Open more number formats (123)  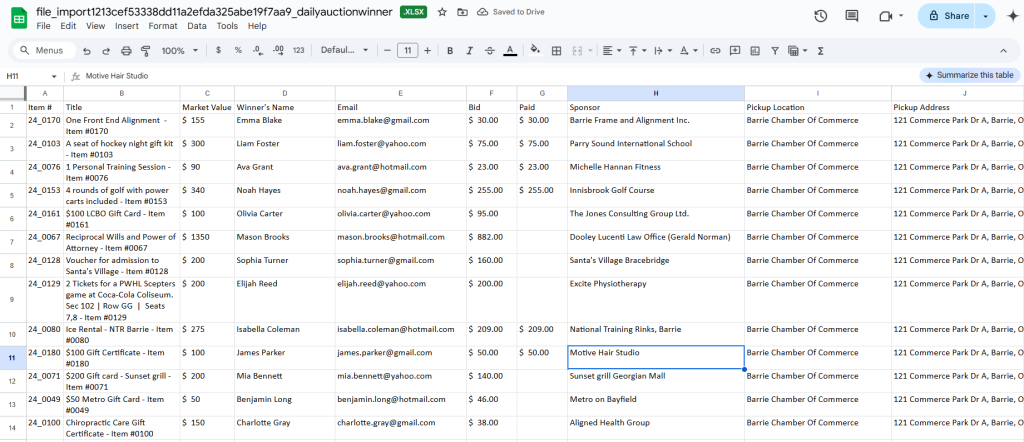298,50
